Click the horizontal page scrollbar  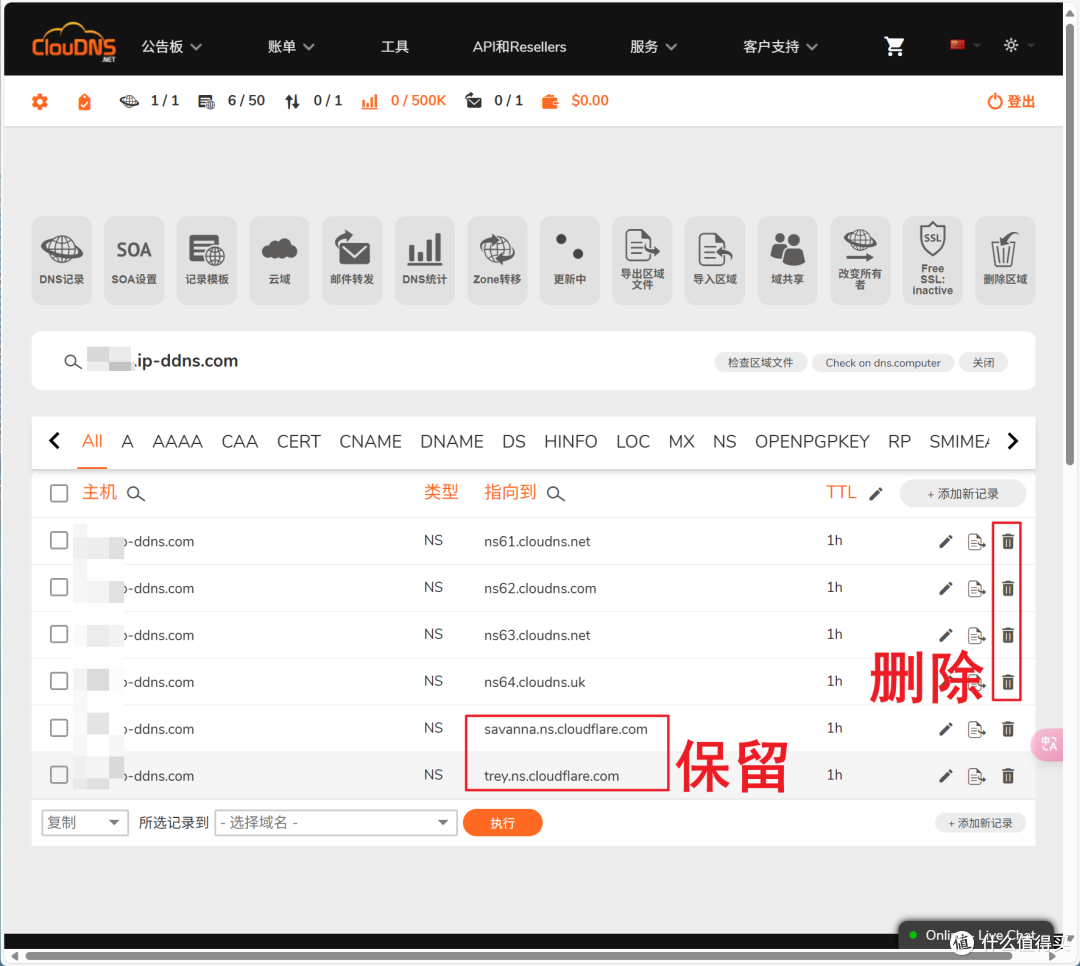[518, 956]
